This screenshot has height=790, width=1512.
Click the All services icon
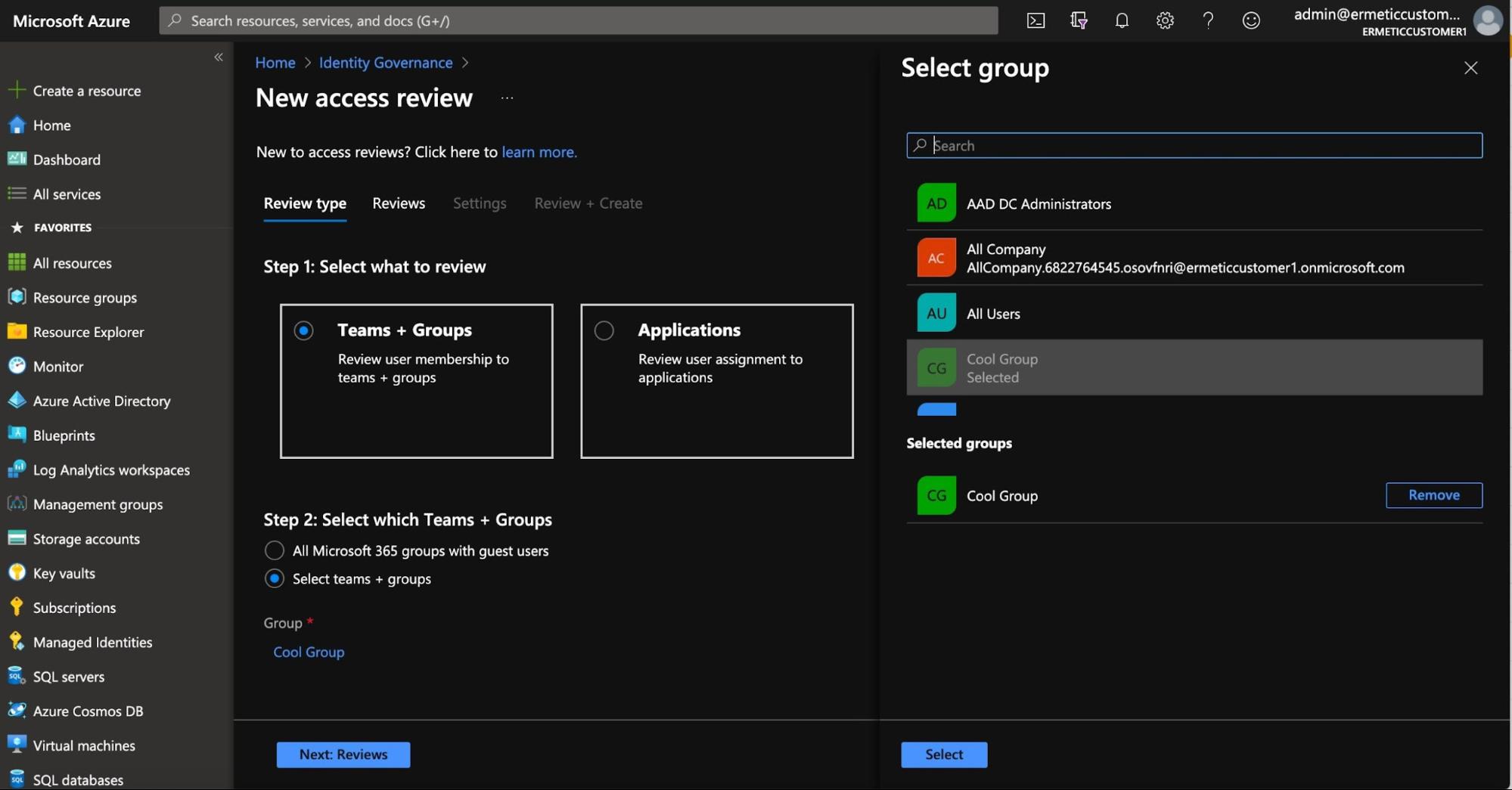pos(17,194)
